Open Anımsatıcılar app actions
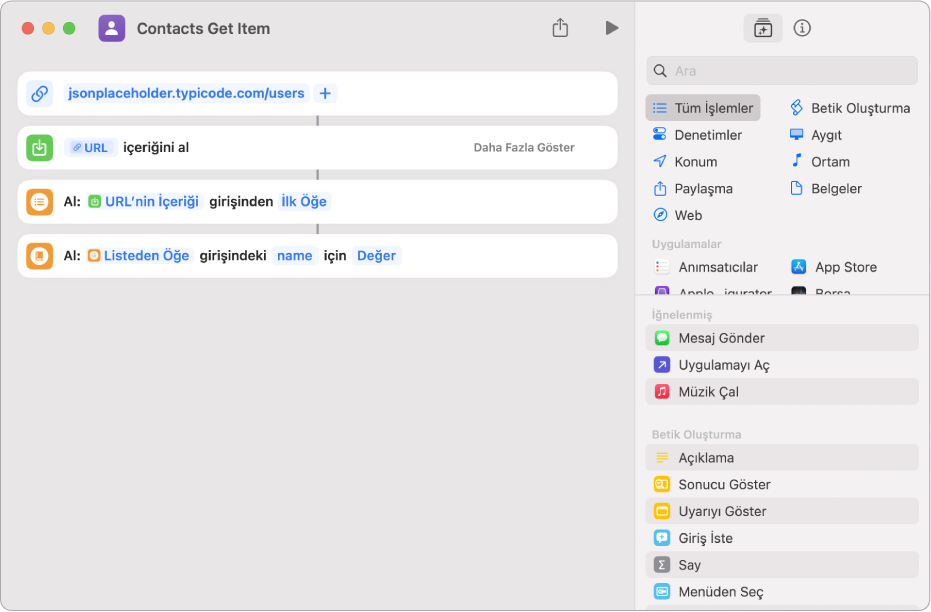Viewport: 931px width, 612px height. point(707,267)
